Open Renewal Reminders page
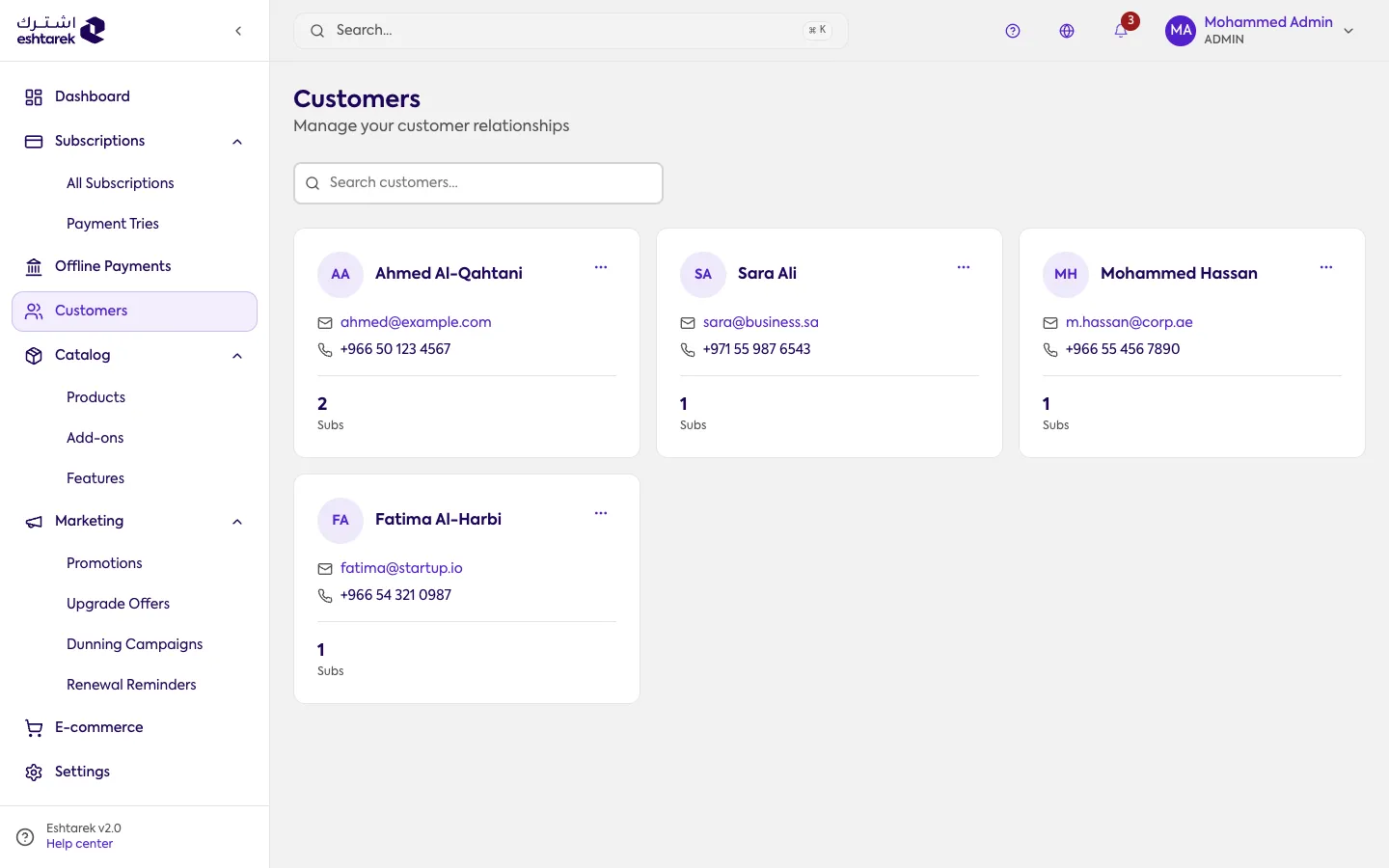 tap(131, 685)
